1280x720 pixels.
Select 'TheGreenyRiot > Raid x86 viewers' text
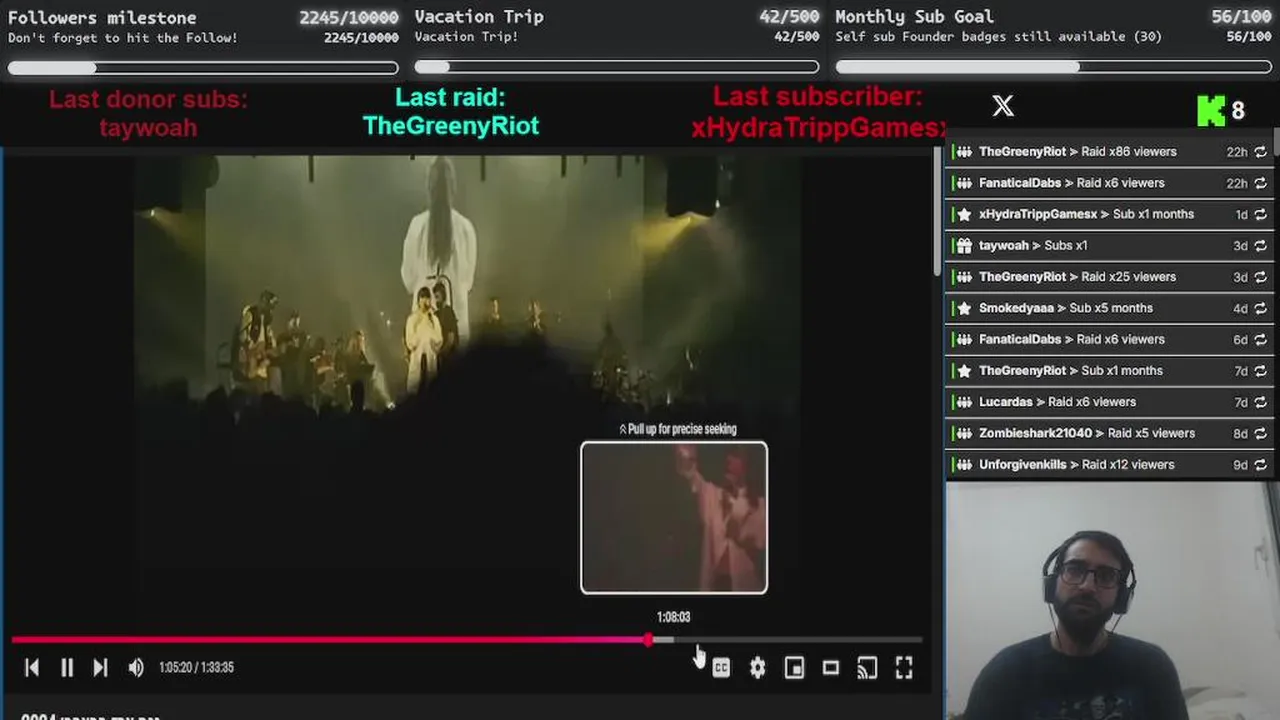[x=1077, y=152]
